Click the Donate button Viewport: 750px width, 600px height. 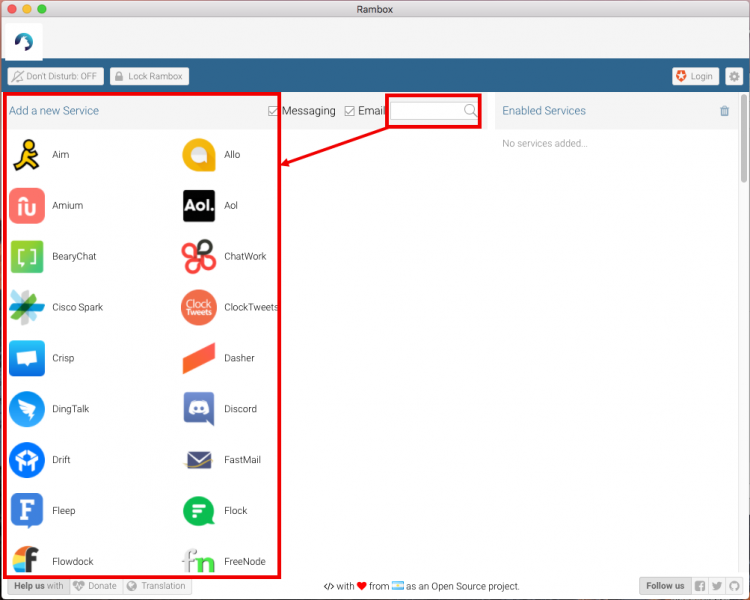pyautogui.click(x=96, y=586)
